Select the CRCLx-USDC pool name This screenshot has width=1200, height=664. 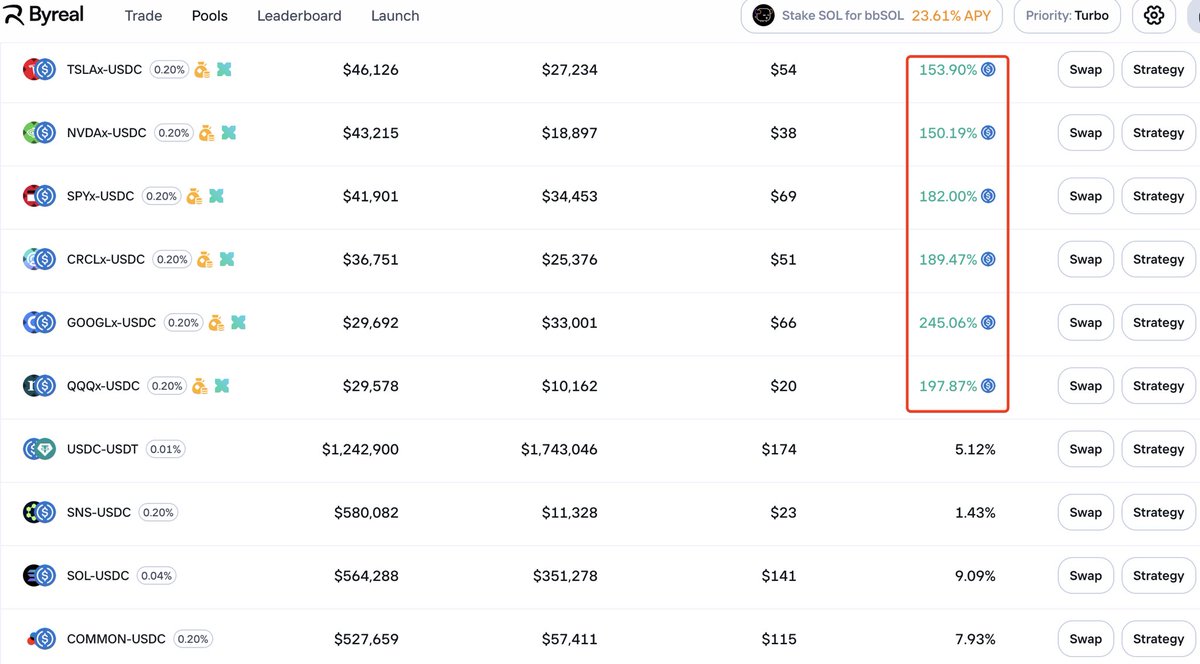[x=105, y=260]
